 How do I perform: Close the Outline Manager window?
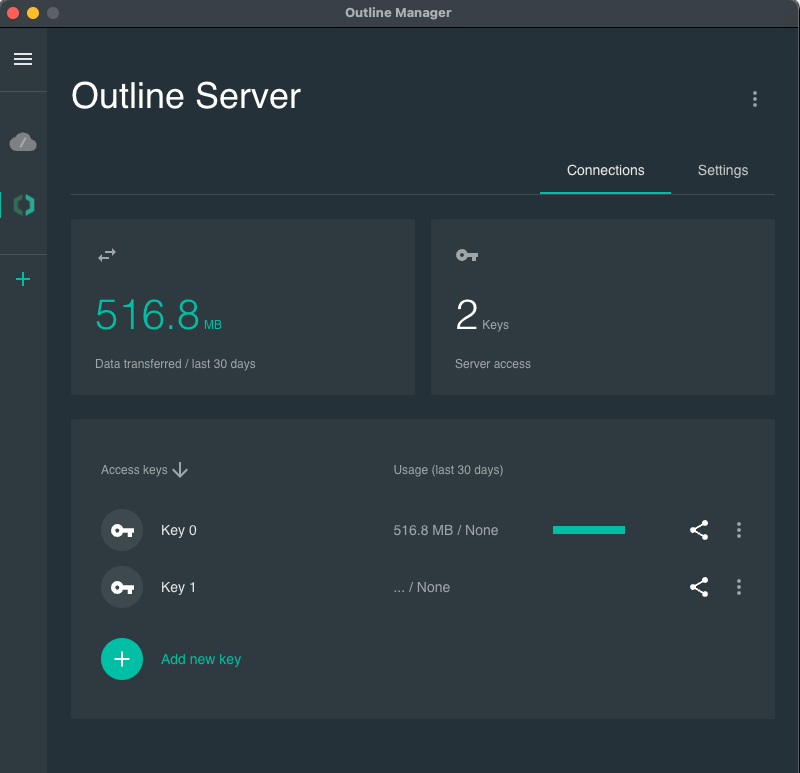coord(13,13)
